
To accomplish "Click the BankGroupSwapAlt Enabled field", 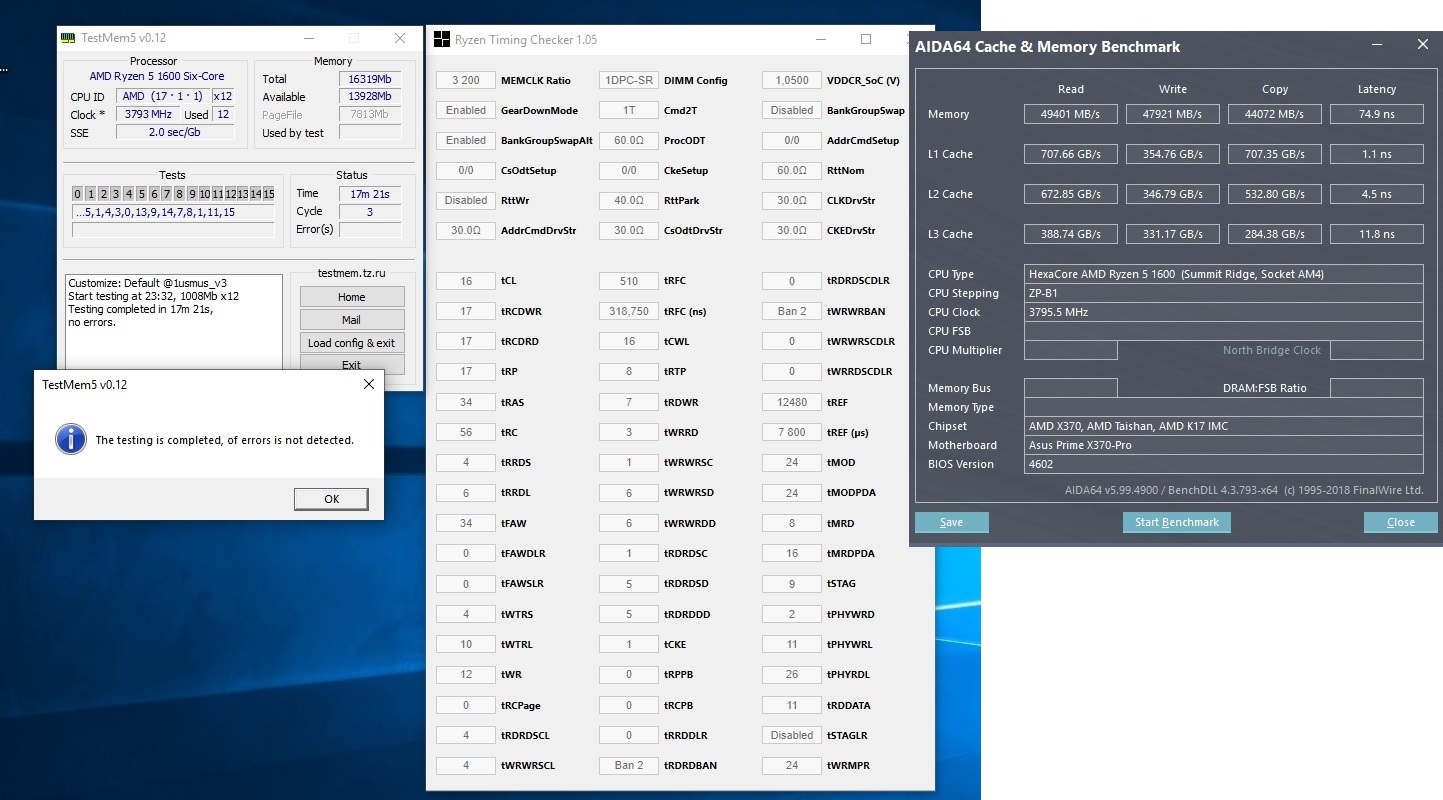I will point(466,140).
